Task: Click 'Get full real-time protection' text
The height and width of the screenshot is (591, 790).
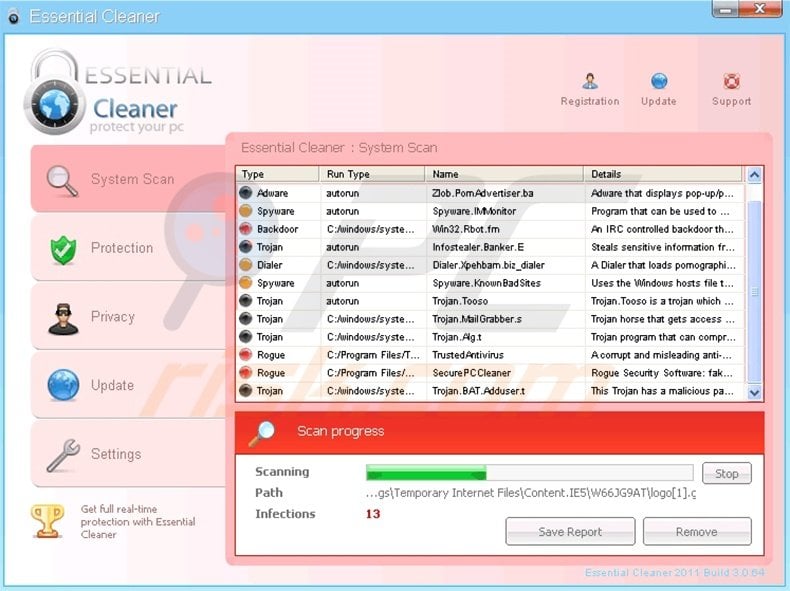Action: tap(138, 521)
